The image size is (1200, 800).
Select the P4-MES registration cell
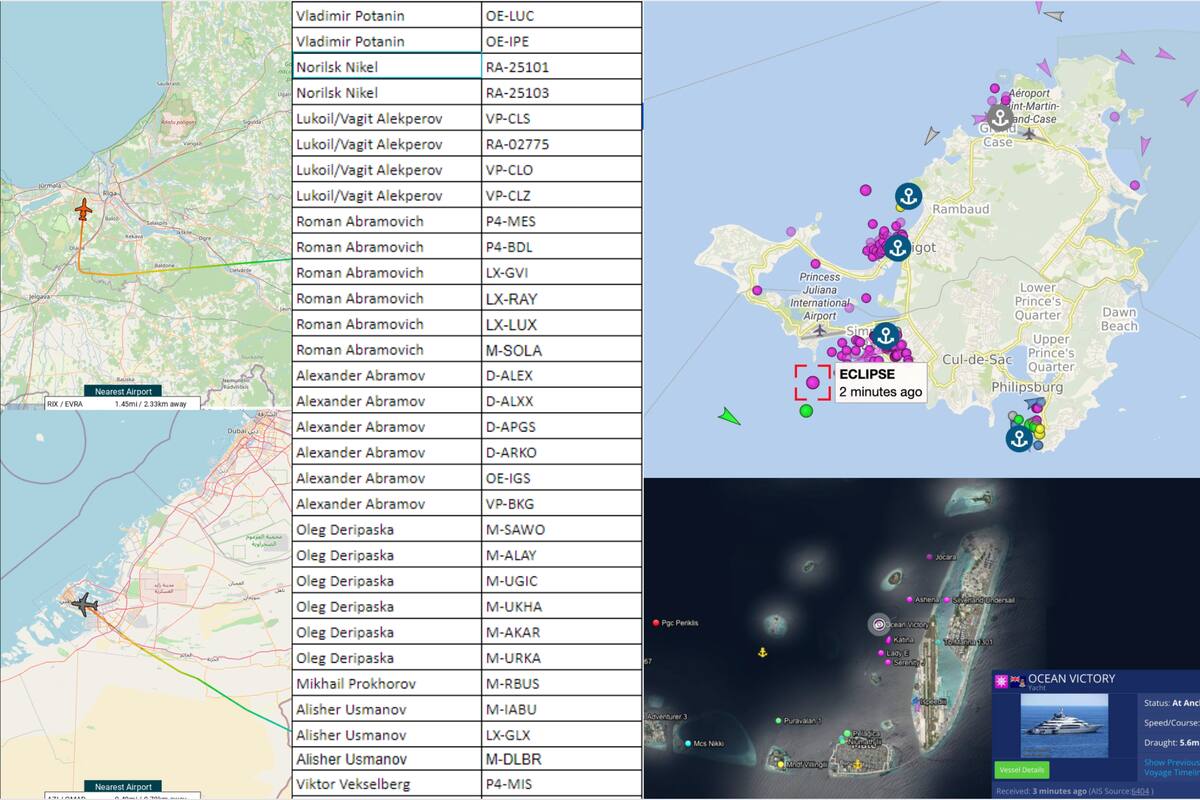pos(562,221)
